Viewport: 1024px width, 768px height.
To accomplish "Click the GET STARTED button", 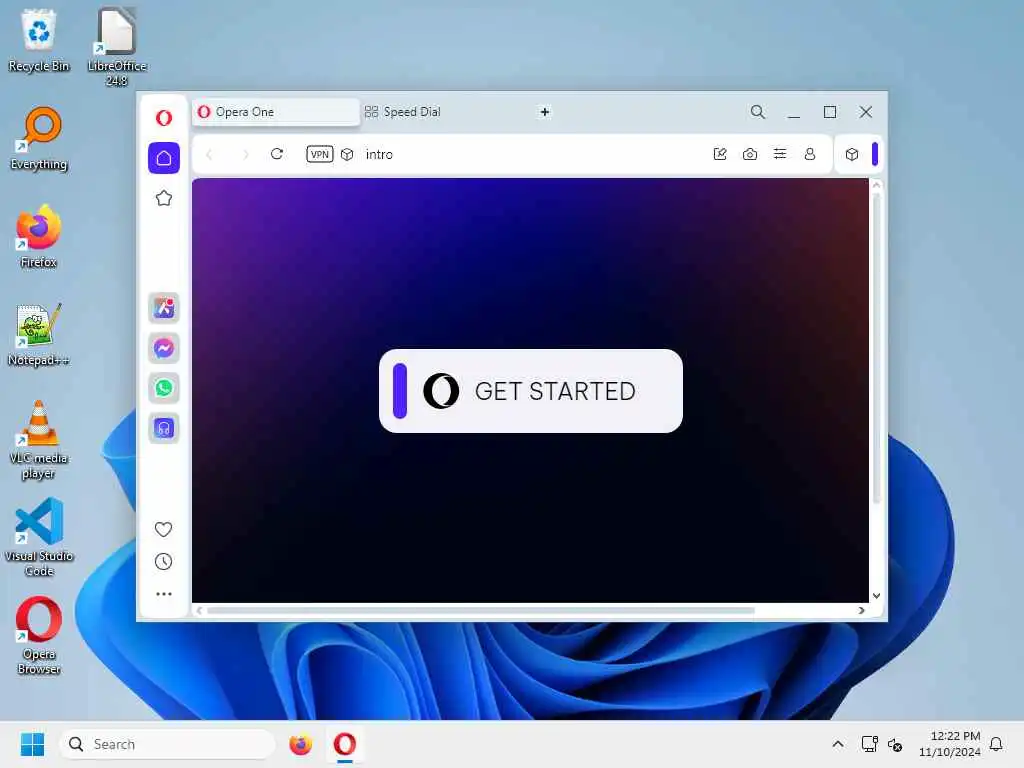I will pos(530,391).
